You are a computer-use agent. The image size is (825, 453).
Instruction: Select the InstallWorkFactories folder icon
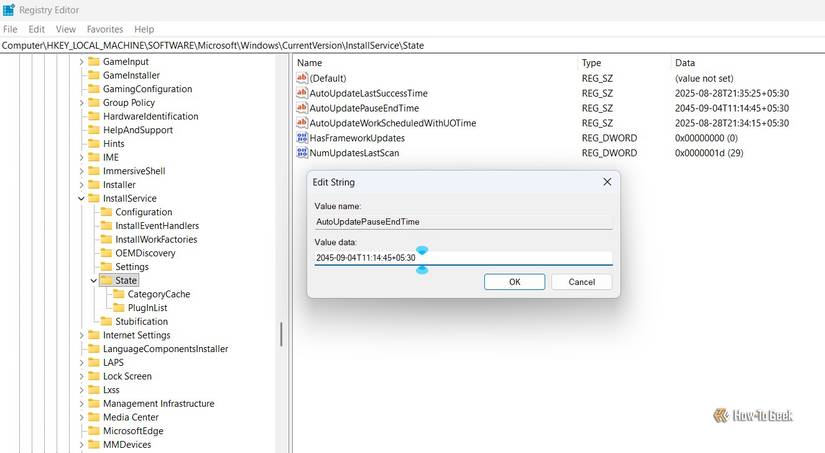click(106, 239)
